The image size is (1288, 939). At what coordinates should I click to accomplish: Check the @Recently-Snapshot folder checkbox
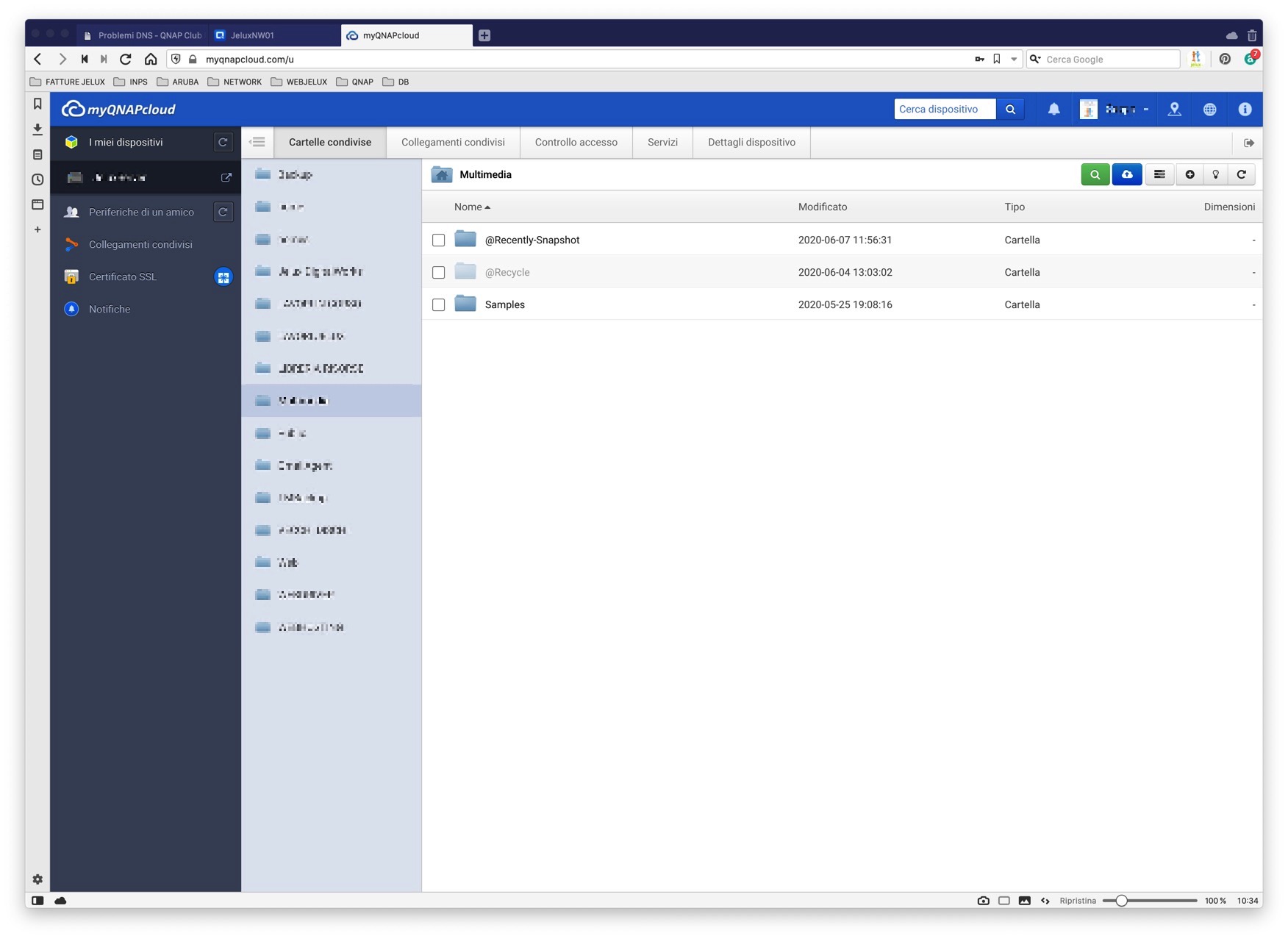click(439, 240)
